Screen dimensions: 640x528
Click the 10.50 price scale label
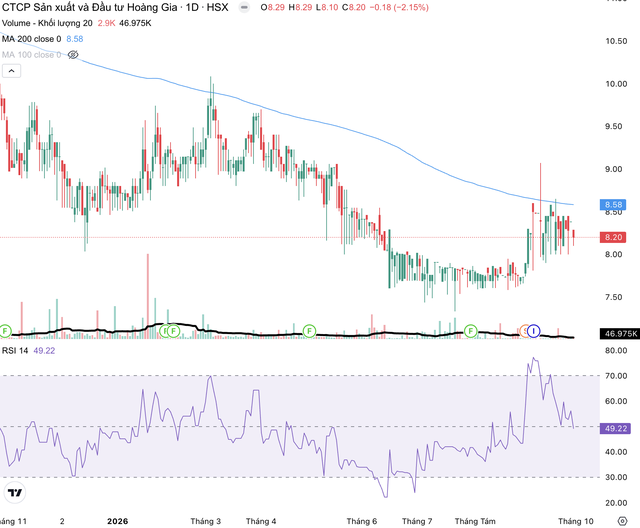[x=616, y=41]
